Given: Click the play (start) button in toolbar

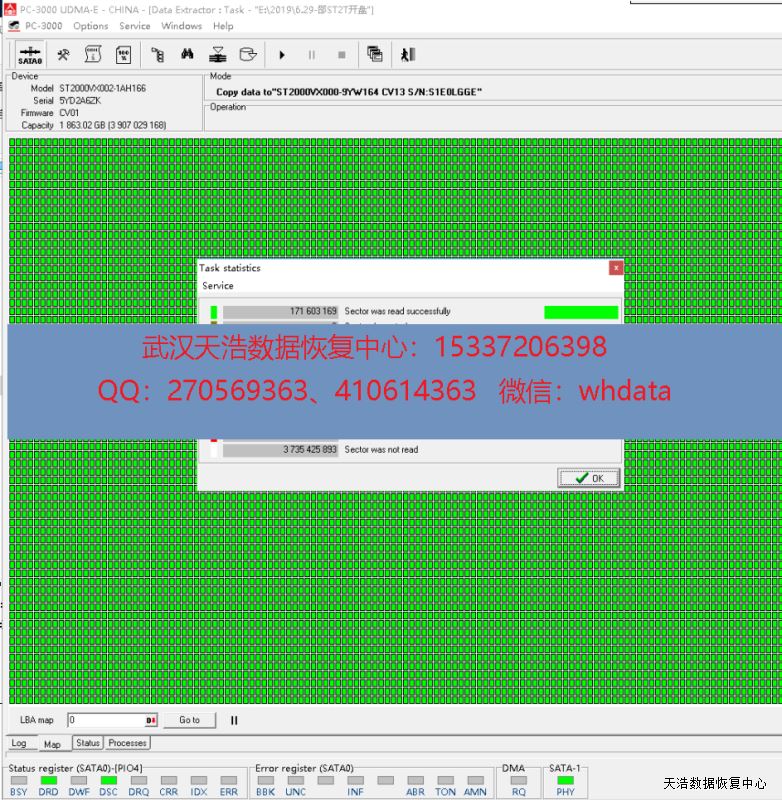Looking at the screenshot, I should coord(282,54).
